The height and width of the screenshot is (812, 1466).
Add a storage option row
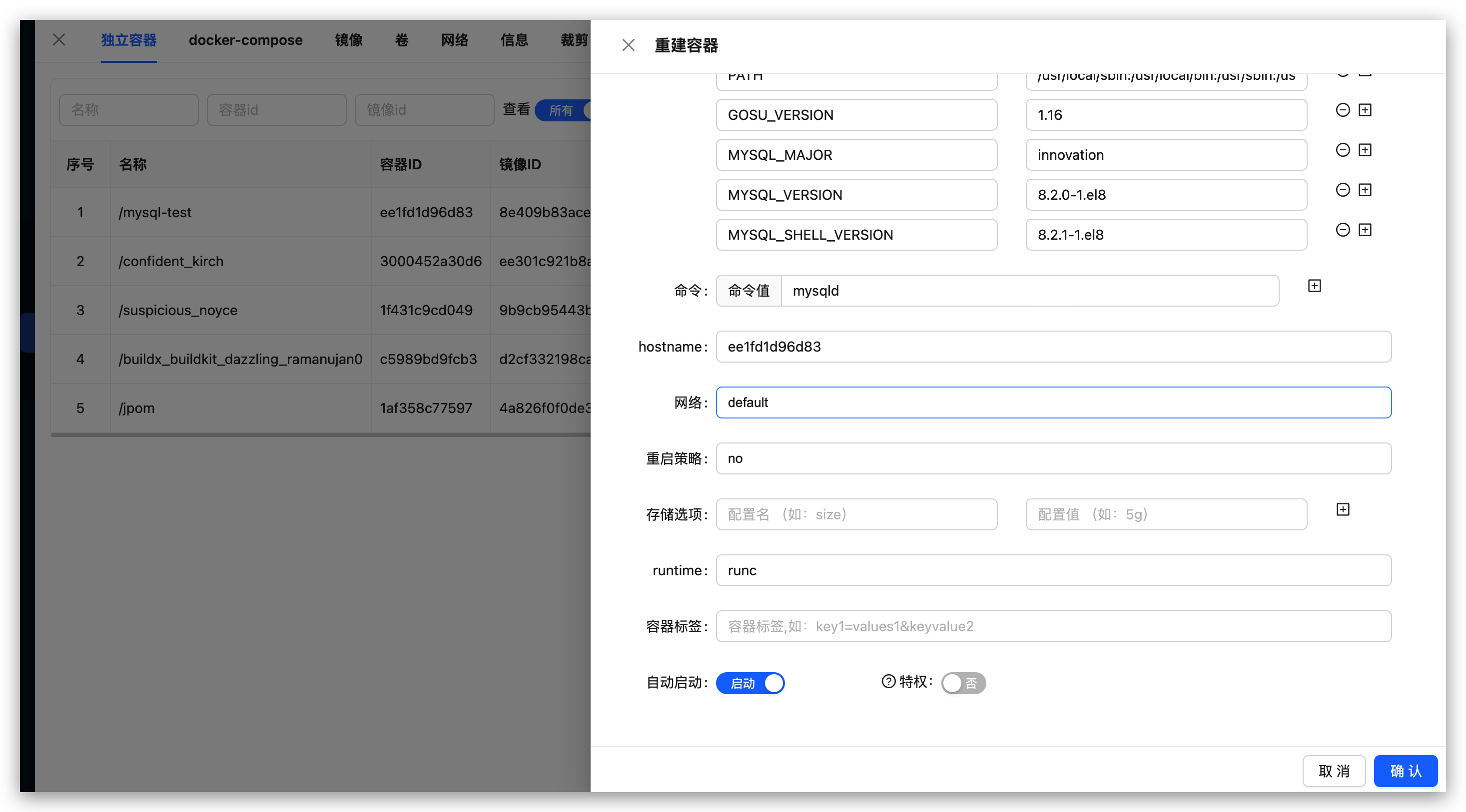pos(1343,509)
